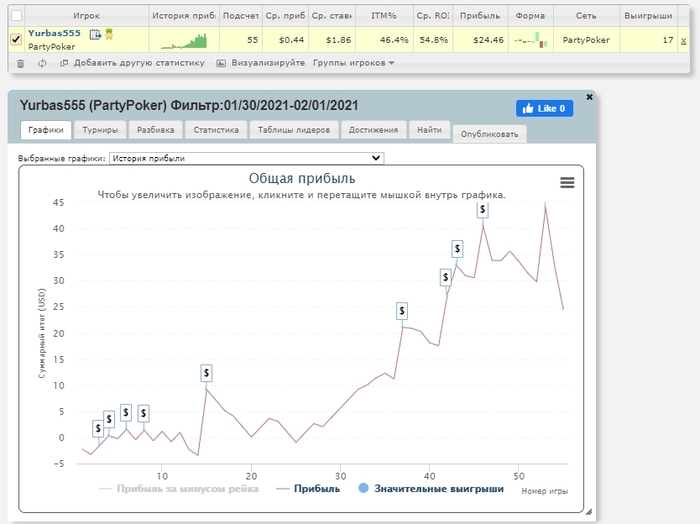Open the История прибыли chart dropdown
Screen dimensions: 700x524
click(x=246, y=158)
